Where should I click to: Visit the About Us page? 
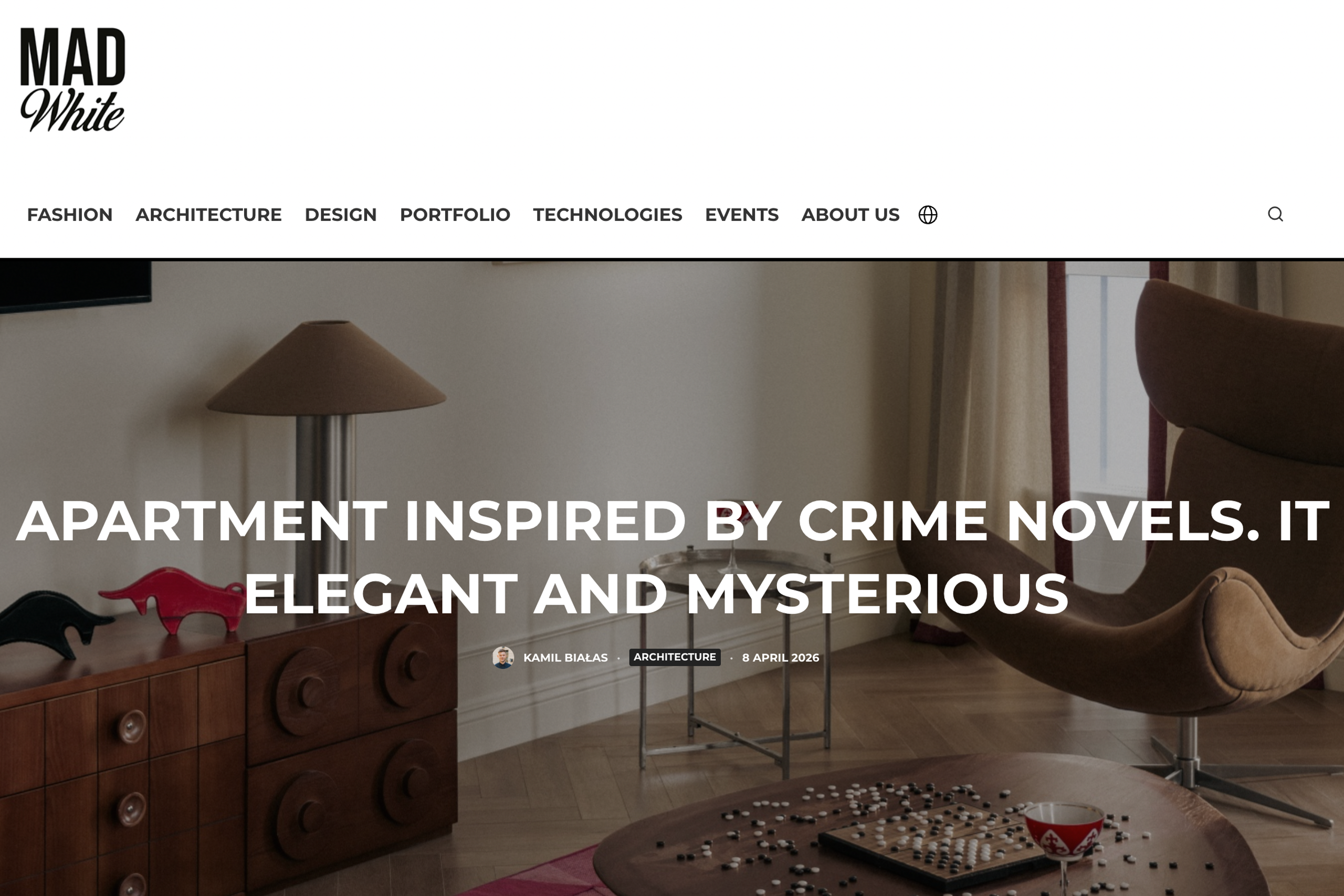[x=850, y=215]
